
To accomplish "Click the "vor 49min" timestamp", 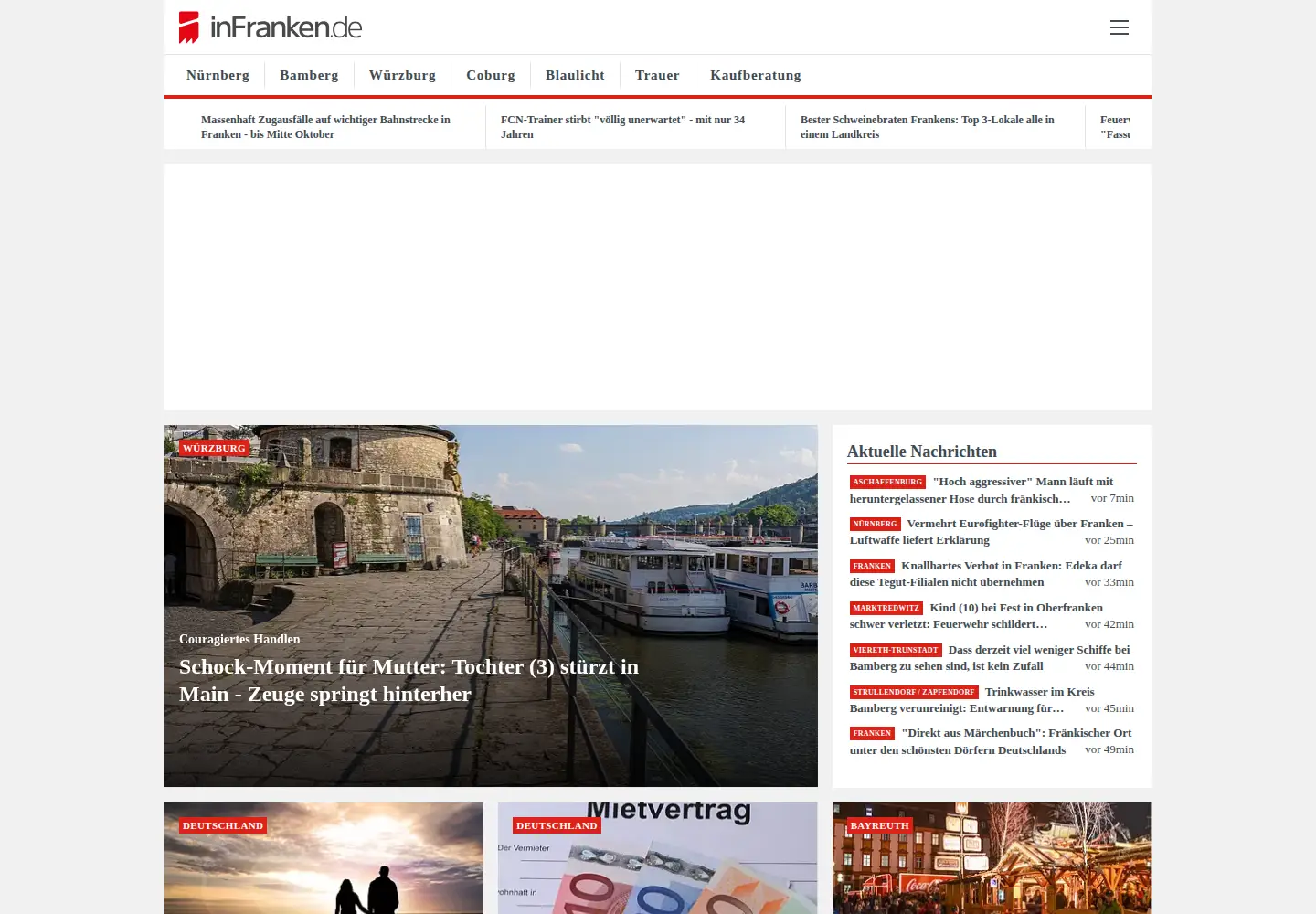I will pos(1109,749).
